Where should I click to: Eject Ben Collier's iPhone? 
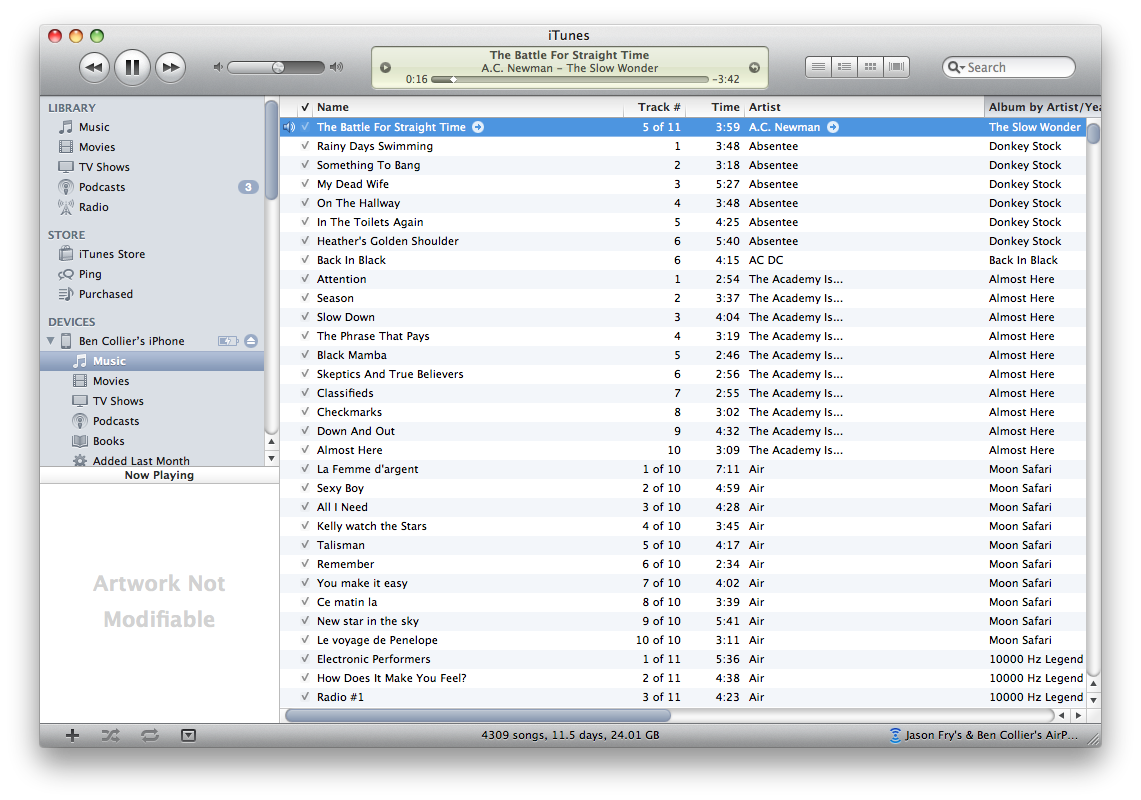[x=251, y=341]
